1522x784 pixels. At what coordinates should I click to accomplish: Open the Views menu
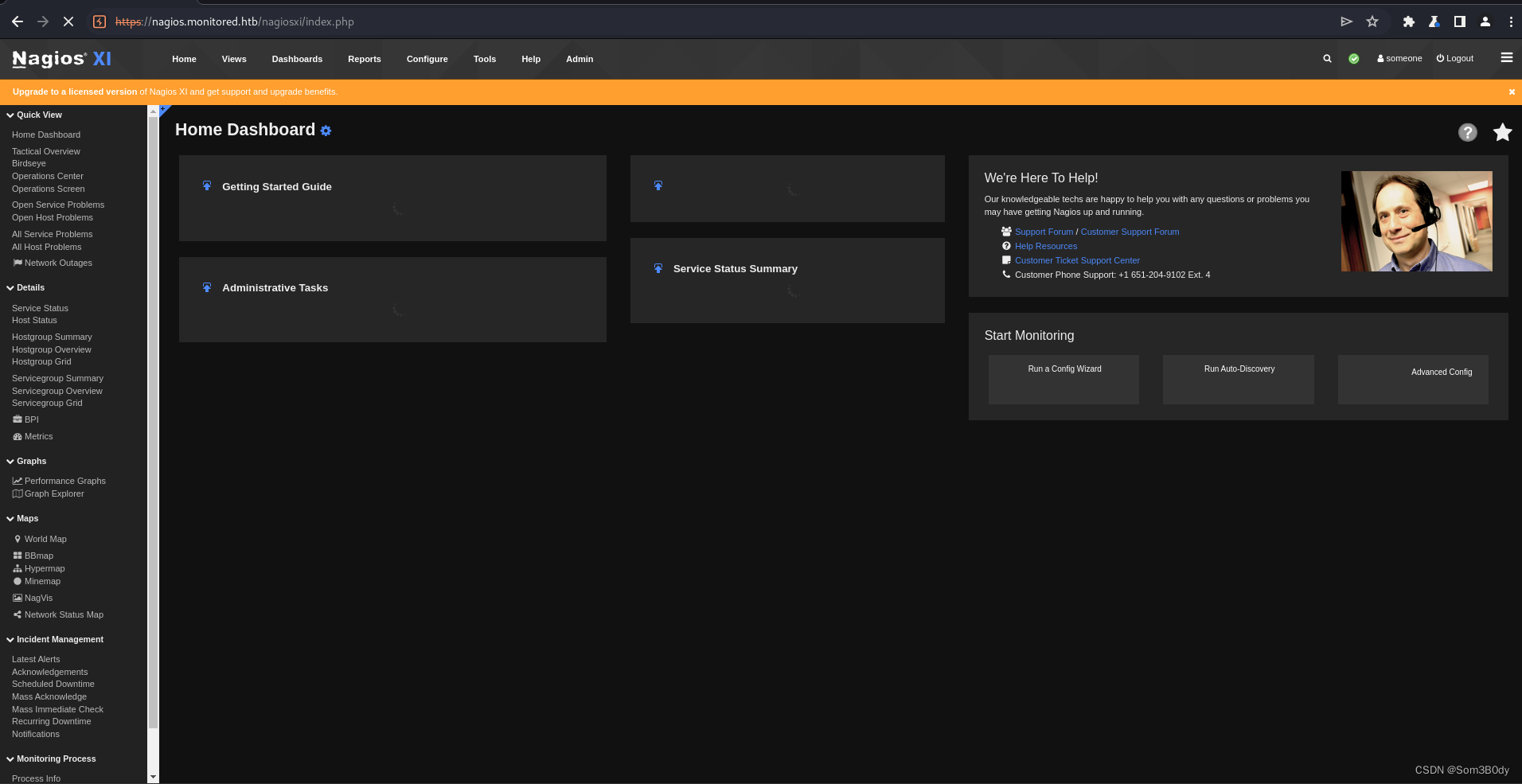pos(234,59)
